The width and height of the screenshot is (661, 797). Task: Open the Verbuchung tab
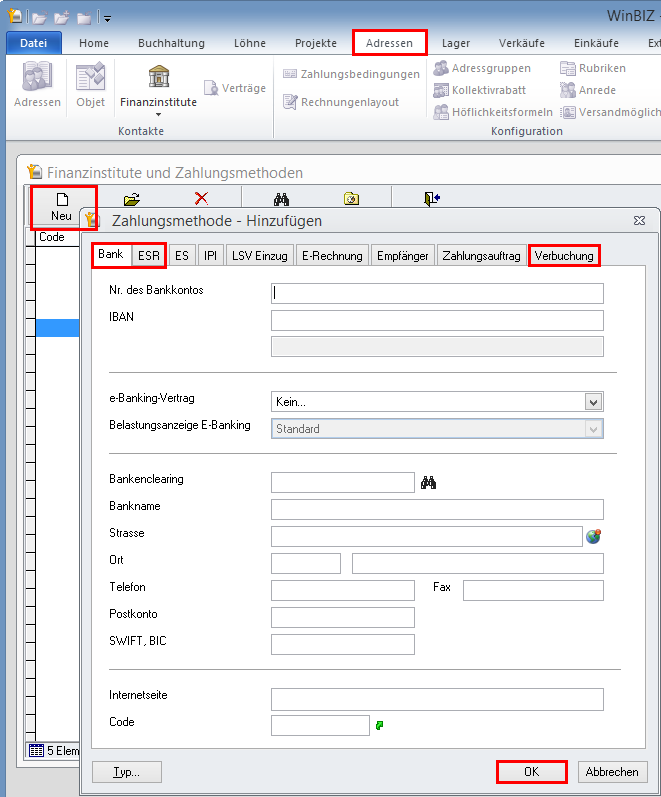pyautogui.click(x=564, y=256)
